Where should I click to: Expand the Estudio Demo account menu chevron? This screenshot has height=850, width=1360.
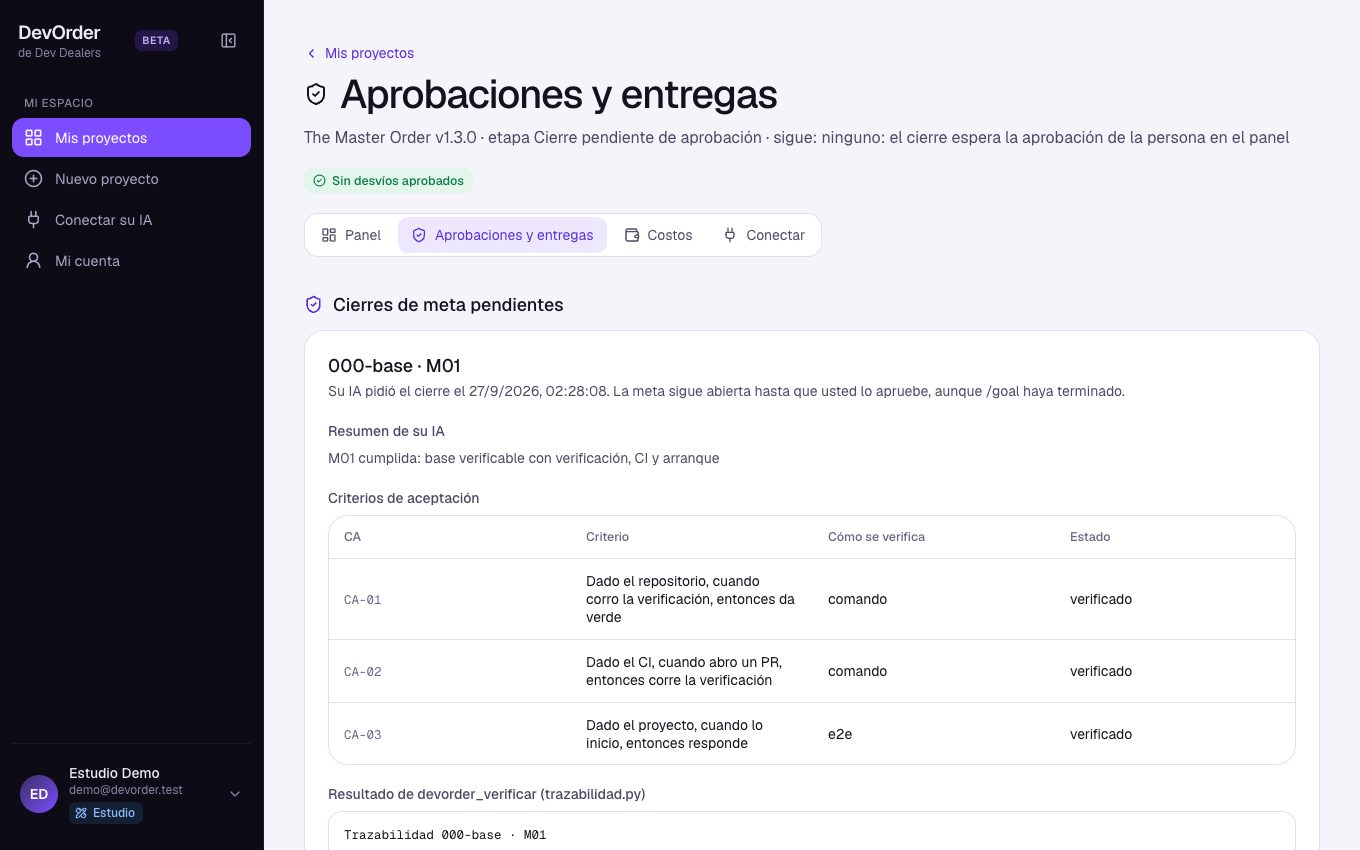[235, 794]
